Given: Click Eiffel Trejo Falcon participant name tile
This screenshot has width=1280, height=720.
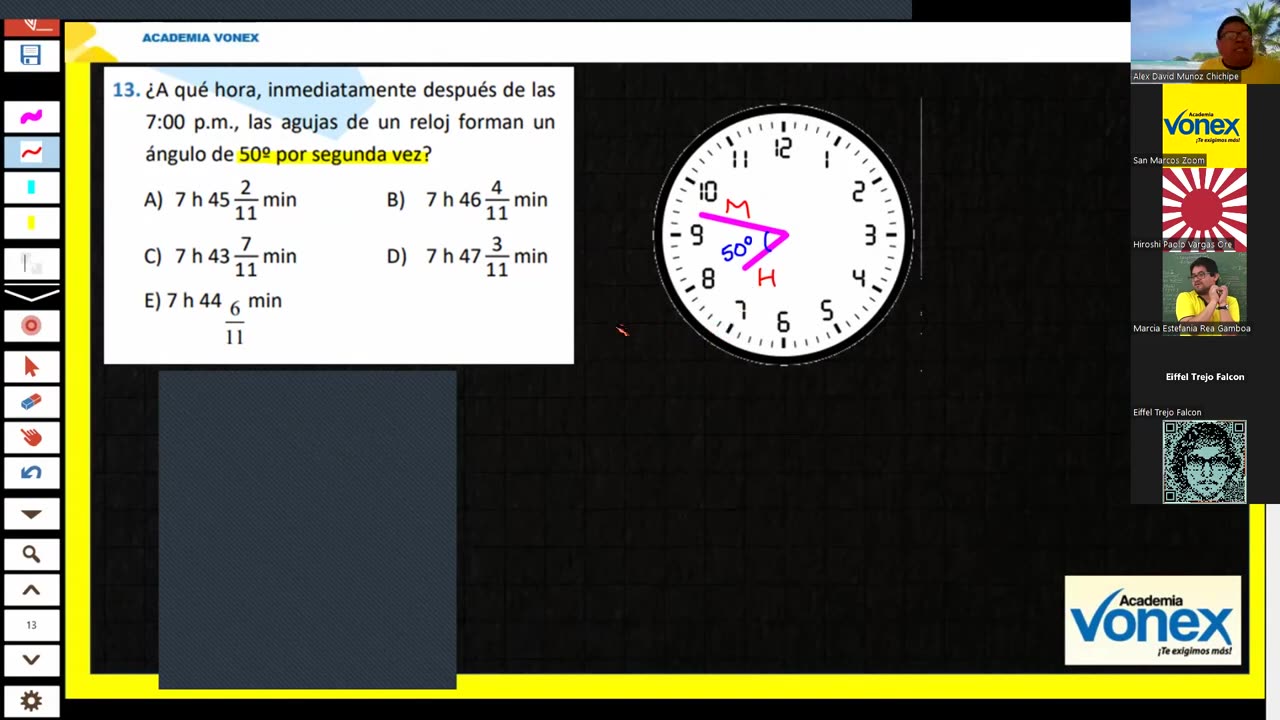Looking at the screenshot, I should point(1204,377).
